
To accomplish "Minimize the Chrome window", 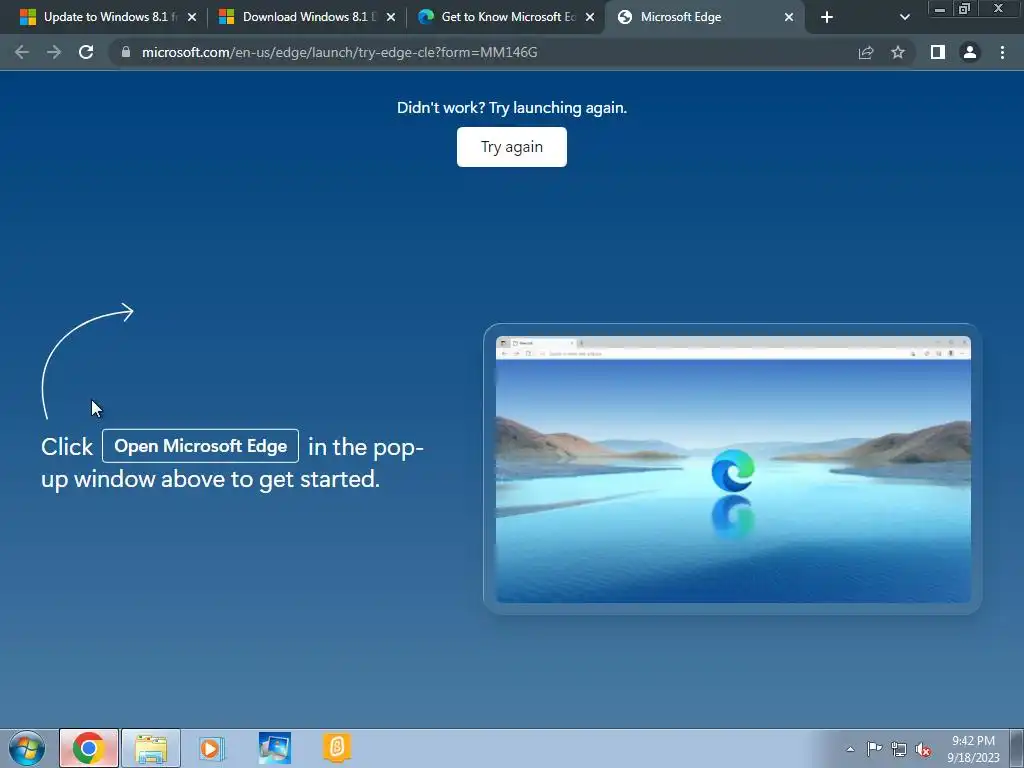I will tap(940, 8).
